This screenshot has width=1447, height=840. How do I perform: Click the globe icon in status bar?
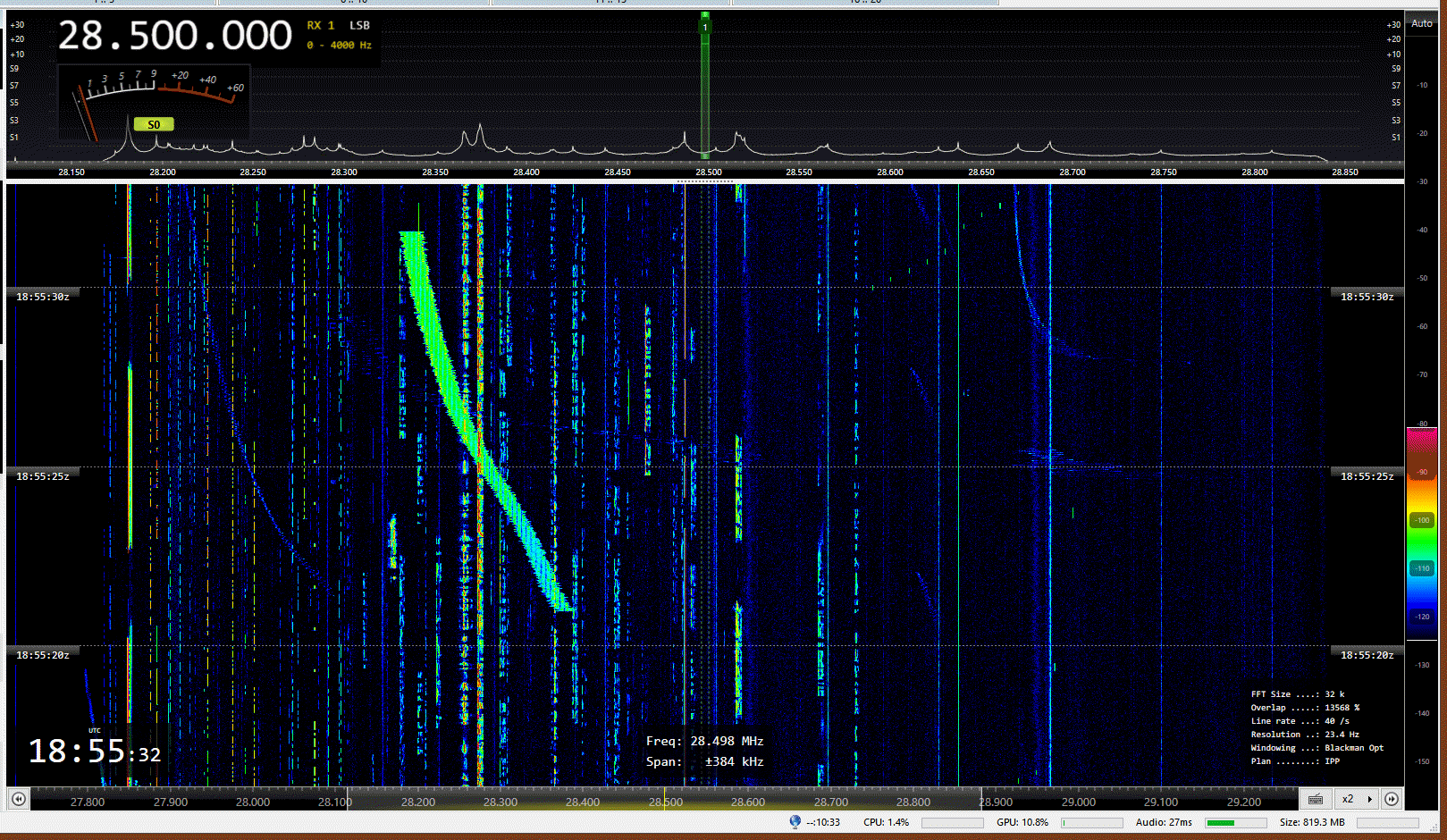point(795,821)
